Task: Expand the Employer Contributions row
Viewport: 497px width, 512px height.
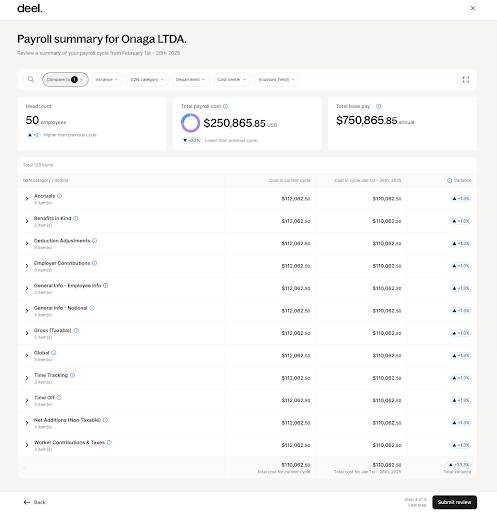Action: pos(27,266)
